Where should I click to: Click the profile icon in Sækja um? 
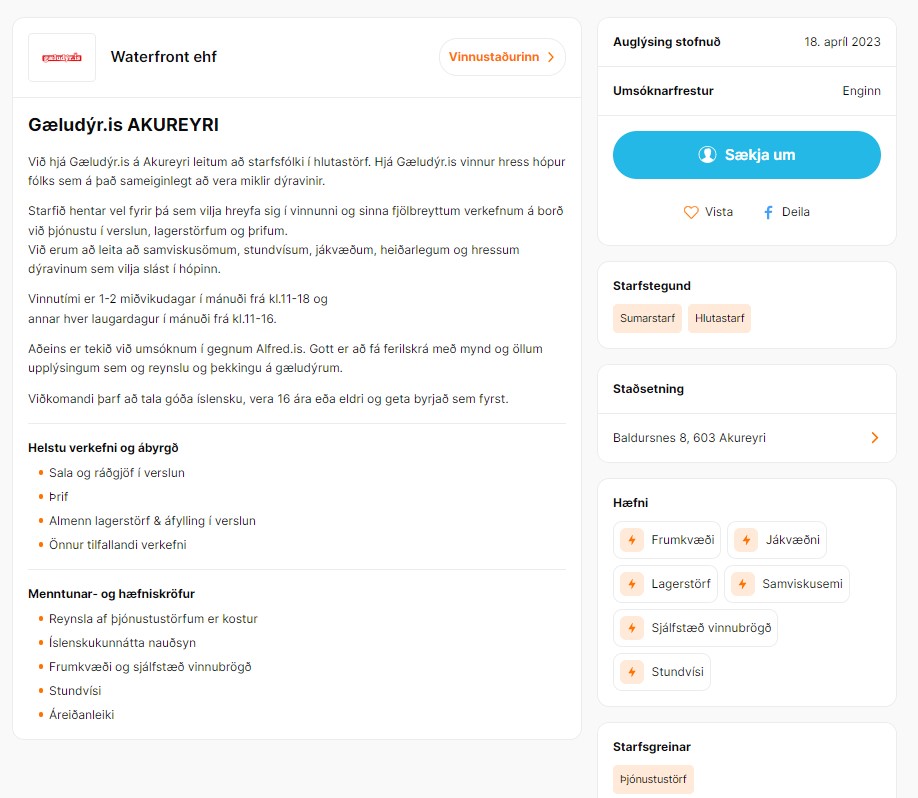(707, 155)
